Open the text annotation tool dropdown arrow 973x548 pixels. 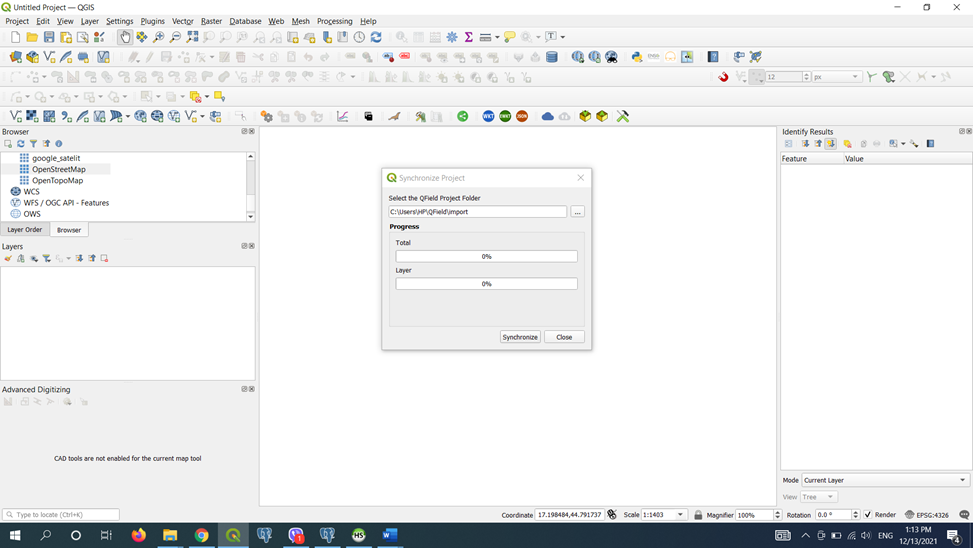[563, 37]
